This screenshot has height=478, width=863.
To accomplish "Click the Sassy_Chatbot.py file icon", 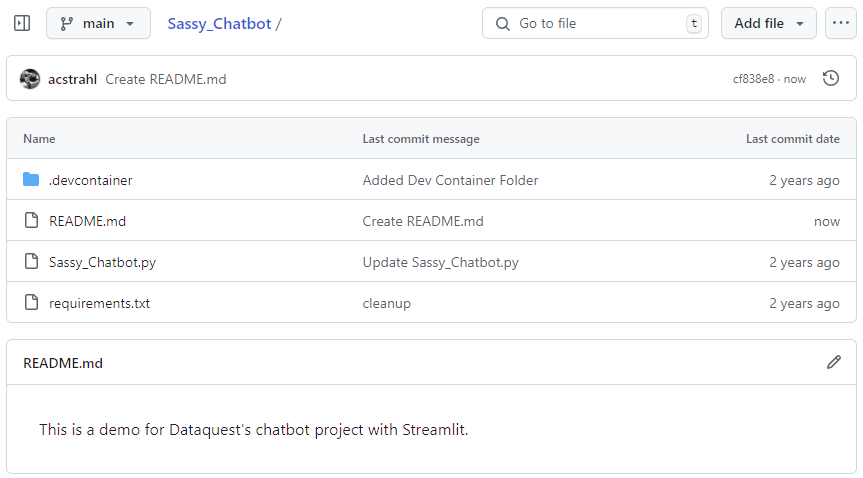I will tap(31, 262).
